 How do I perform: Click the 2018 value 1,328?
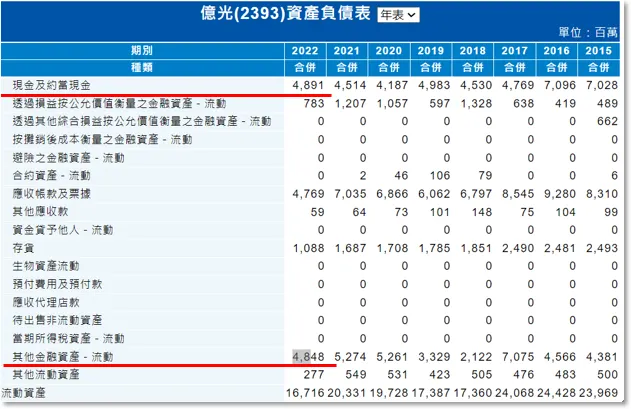pos(476,103)
